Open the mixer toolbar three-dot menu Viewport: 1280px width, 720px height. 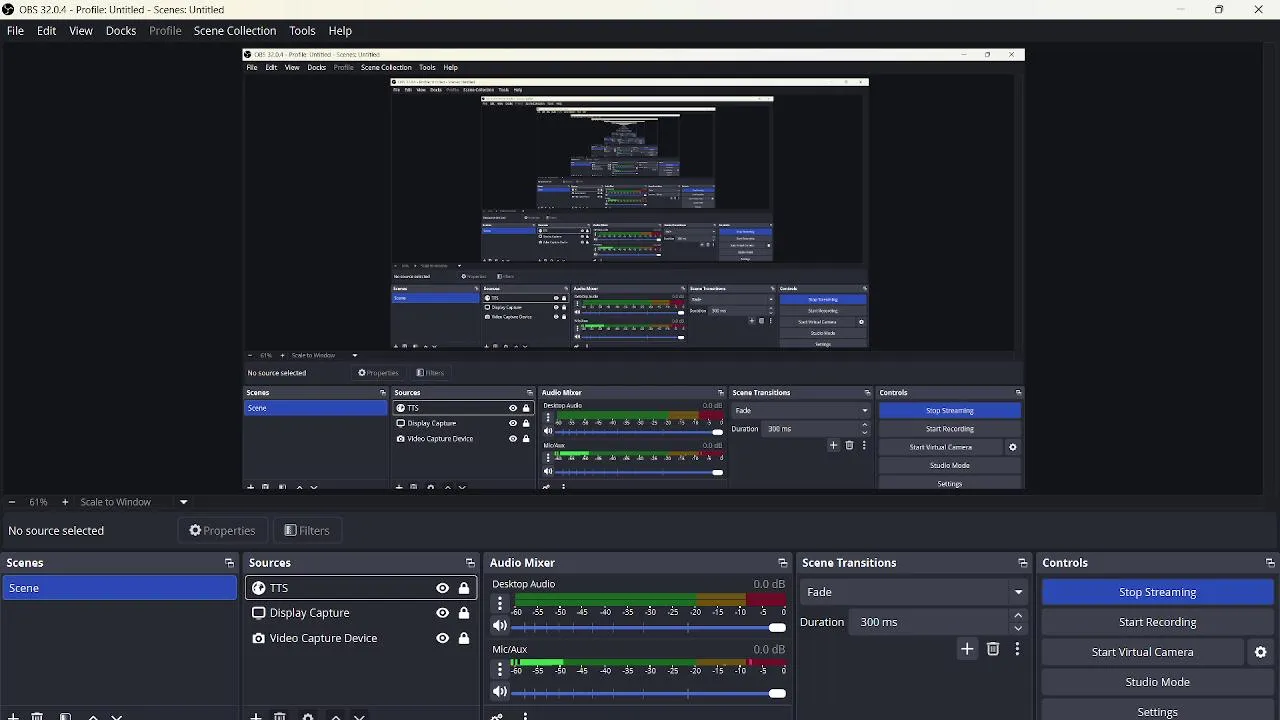coord(525,716)
